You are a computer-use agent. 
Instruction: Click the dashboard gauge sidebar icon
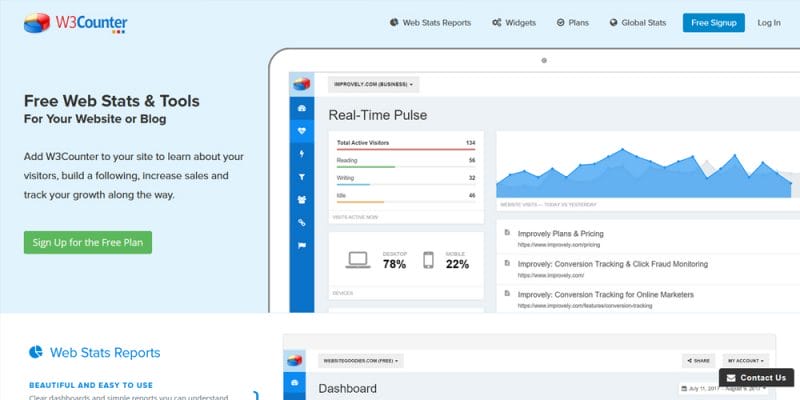point(302,108)
